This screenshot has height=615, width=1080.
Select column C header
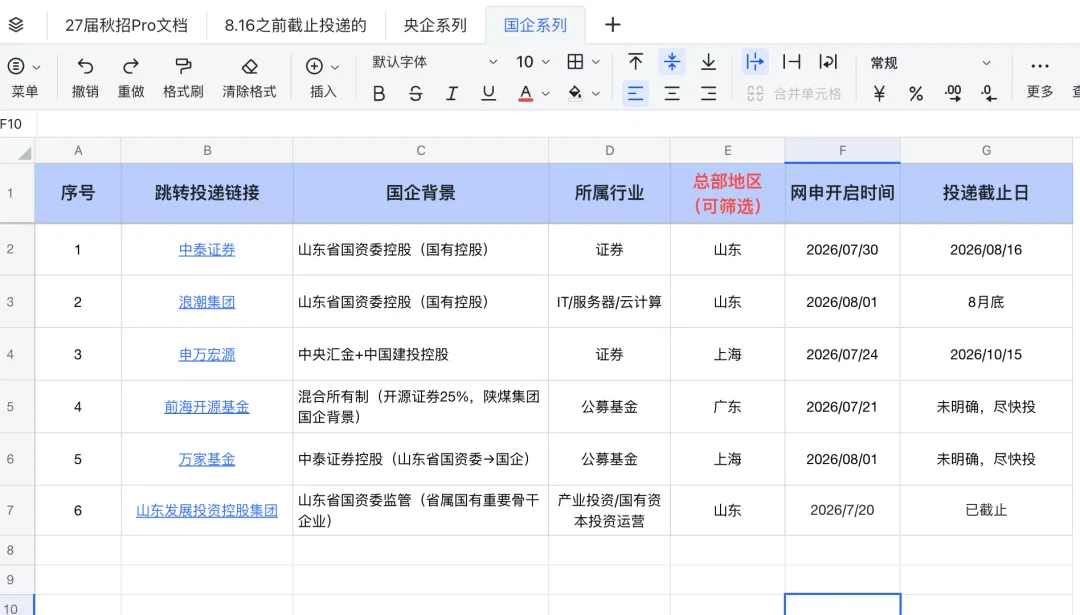421,150
